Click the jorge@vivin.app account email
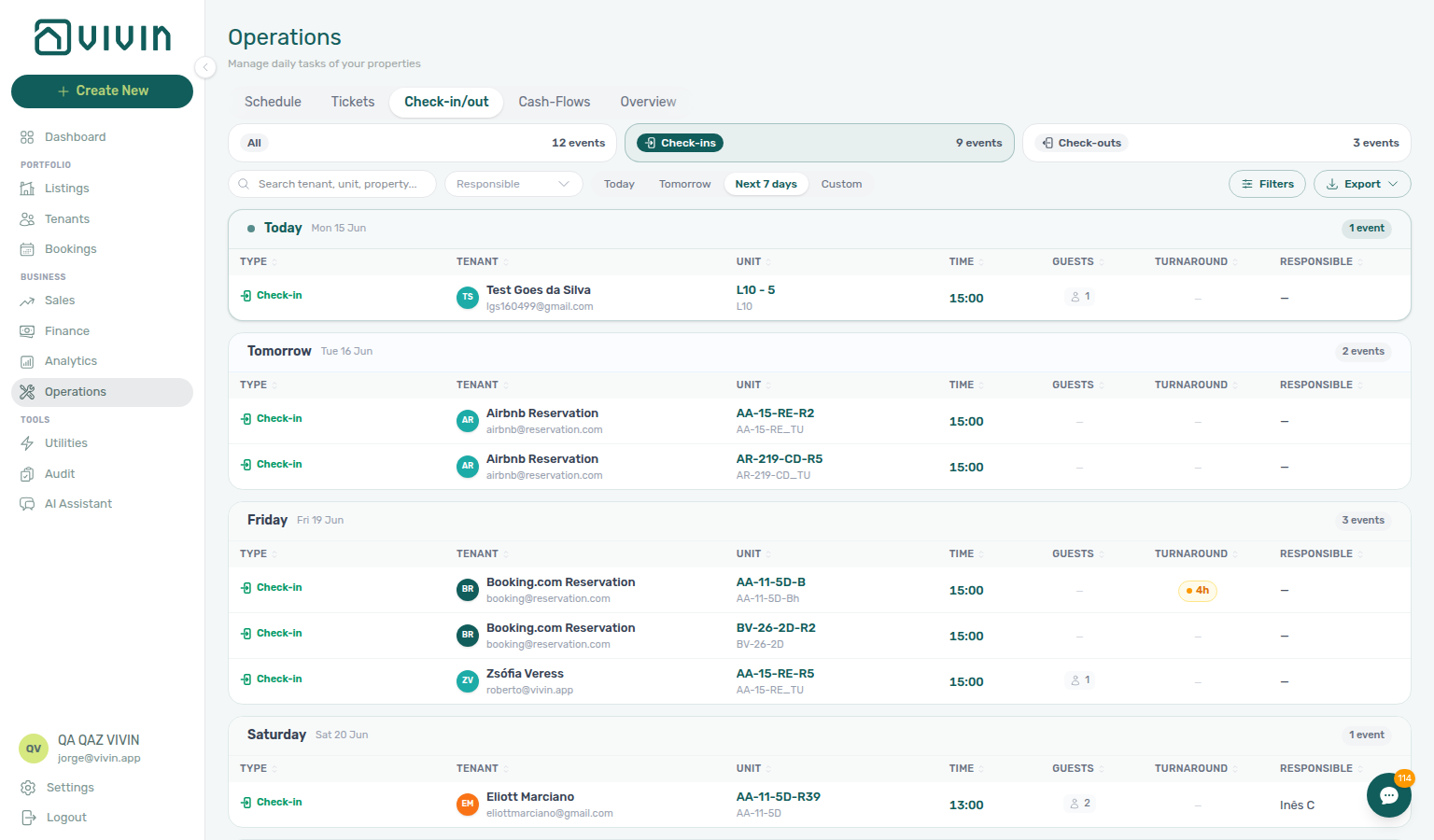Image resolution: width=1434 pixels, height=840 pixels. coord(99,758)
